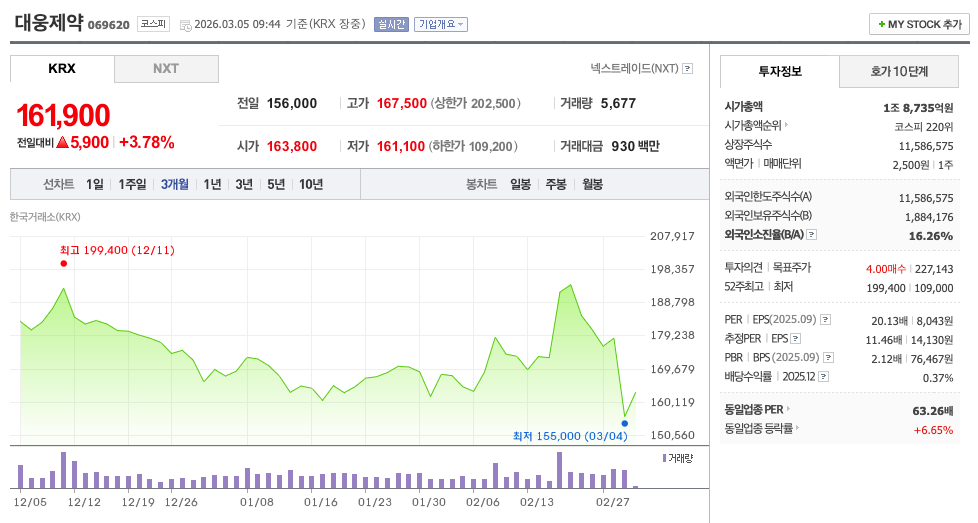
Task: Open the 호가10단계 tab
Action: pyautogui.click(x=899, y=72)
